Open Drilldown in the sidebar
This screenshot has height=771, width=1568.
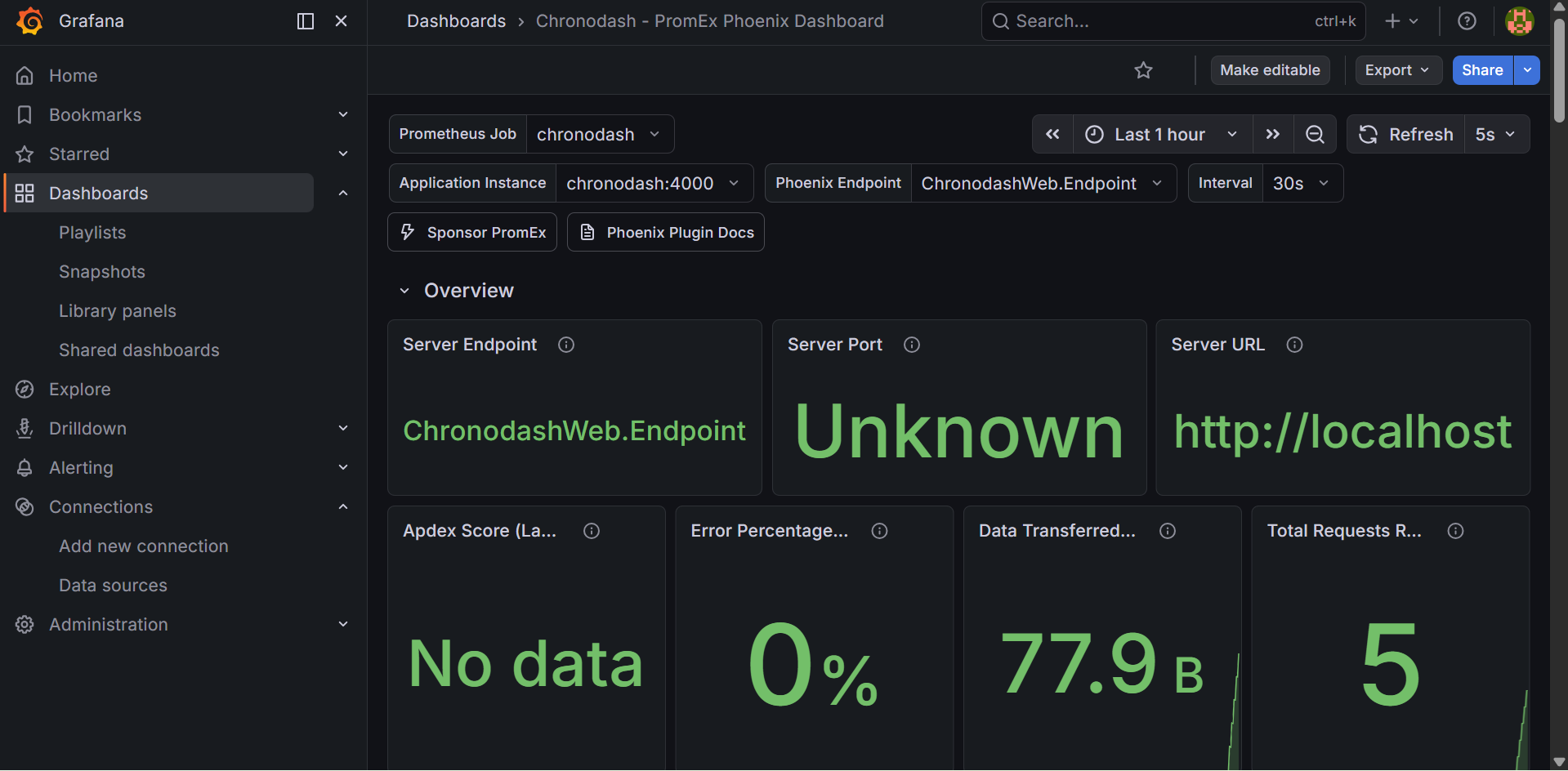[x=88, y=429]
